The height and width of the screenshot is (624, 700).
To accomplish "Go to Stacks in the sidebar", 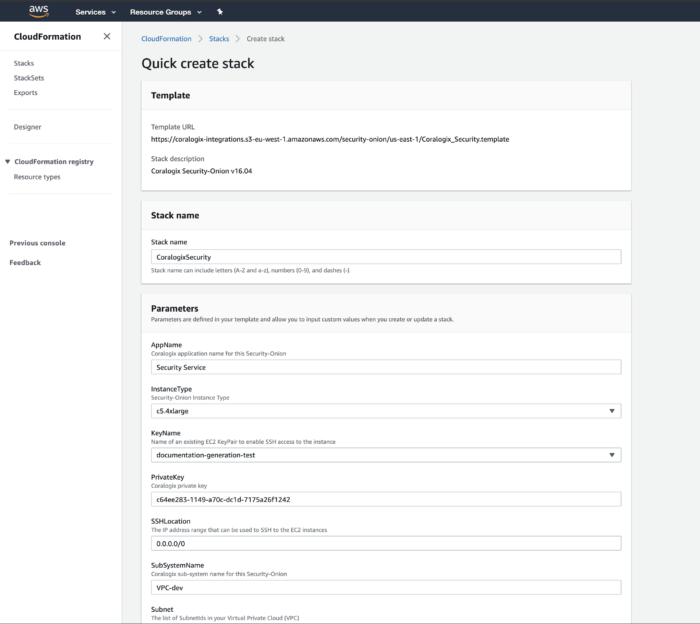I will (24, 63).
